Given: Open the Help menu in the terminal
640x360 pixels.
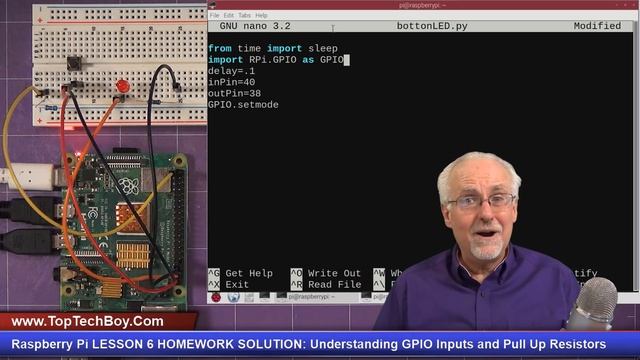Looking at the screenshot, I should click(x=261, y=16).
